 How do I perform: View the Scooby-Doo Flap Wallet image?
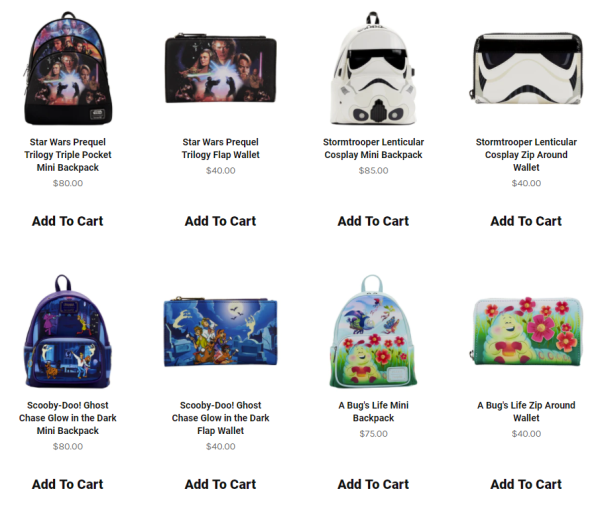click(x=221, y=331)
